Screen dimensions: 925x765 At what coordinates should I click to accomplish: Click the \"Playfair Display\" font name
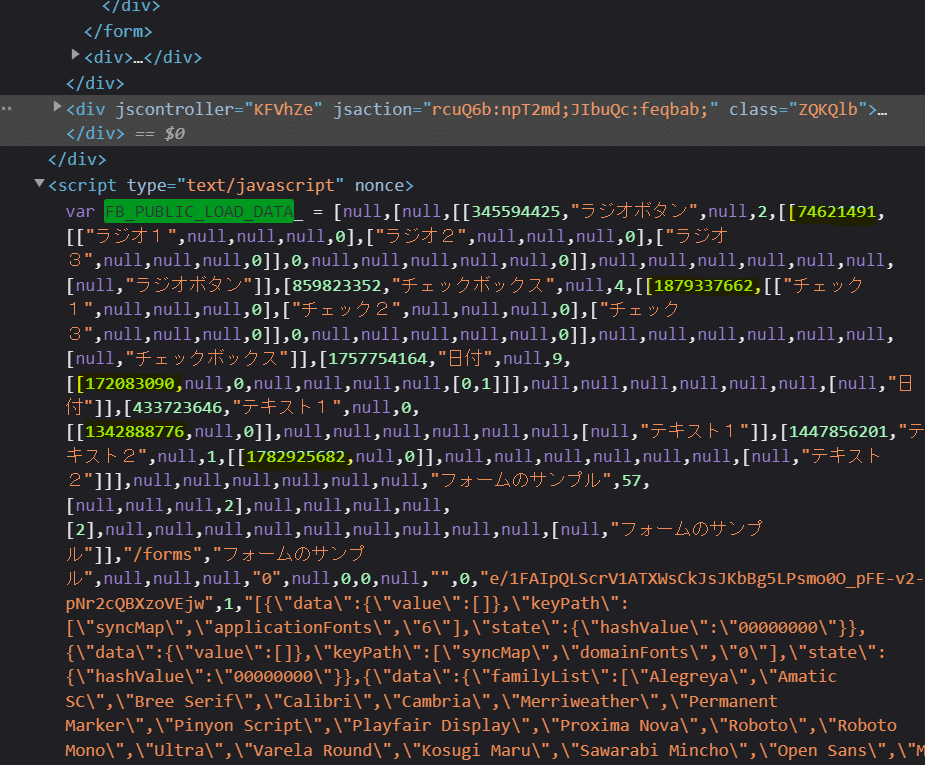434,726
